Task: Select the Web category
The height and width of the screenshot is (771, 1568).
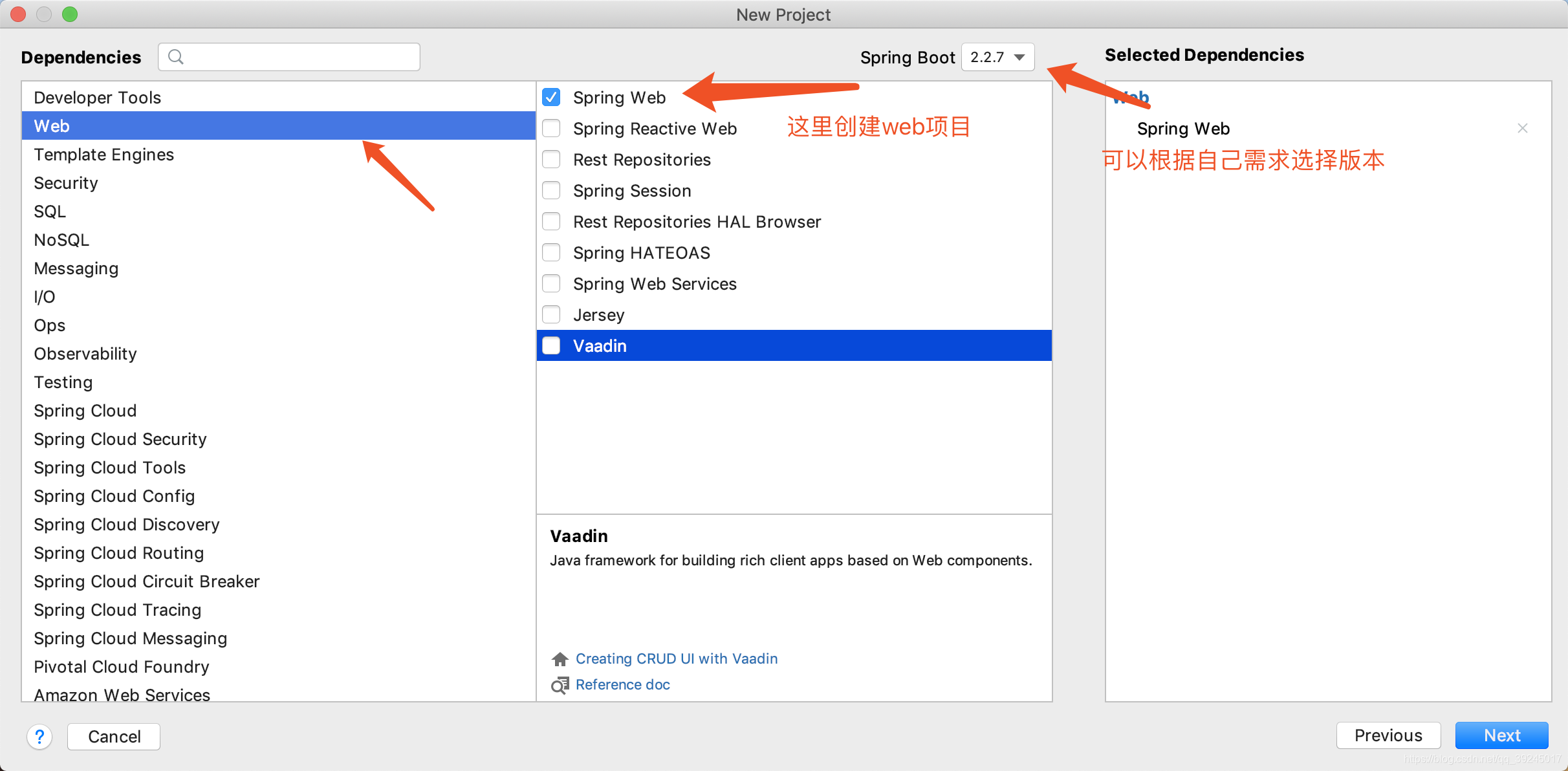Action: coord(279,125)
